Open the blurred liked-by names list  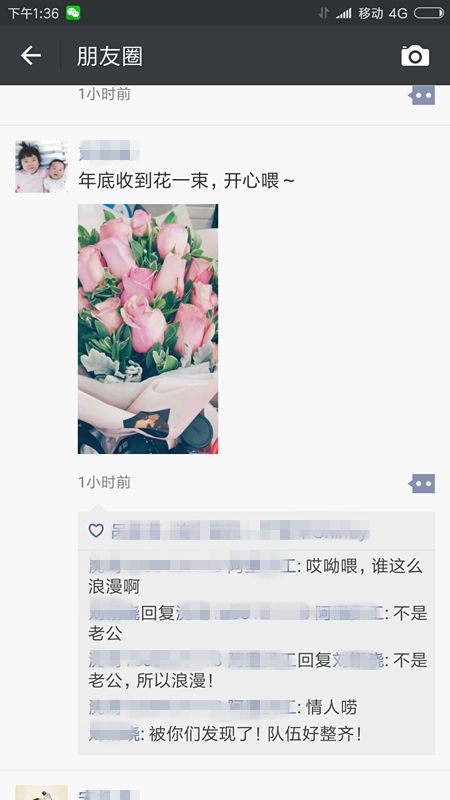click(x=240, y=531)
